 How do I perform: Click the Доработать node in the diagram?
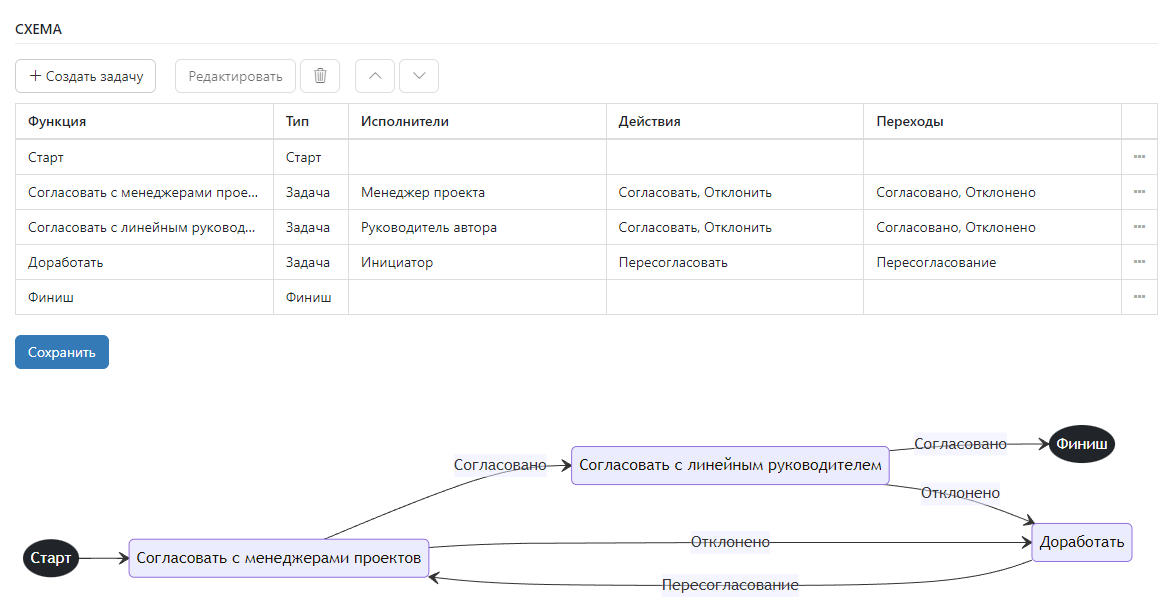click(x=1081, y=542)
